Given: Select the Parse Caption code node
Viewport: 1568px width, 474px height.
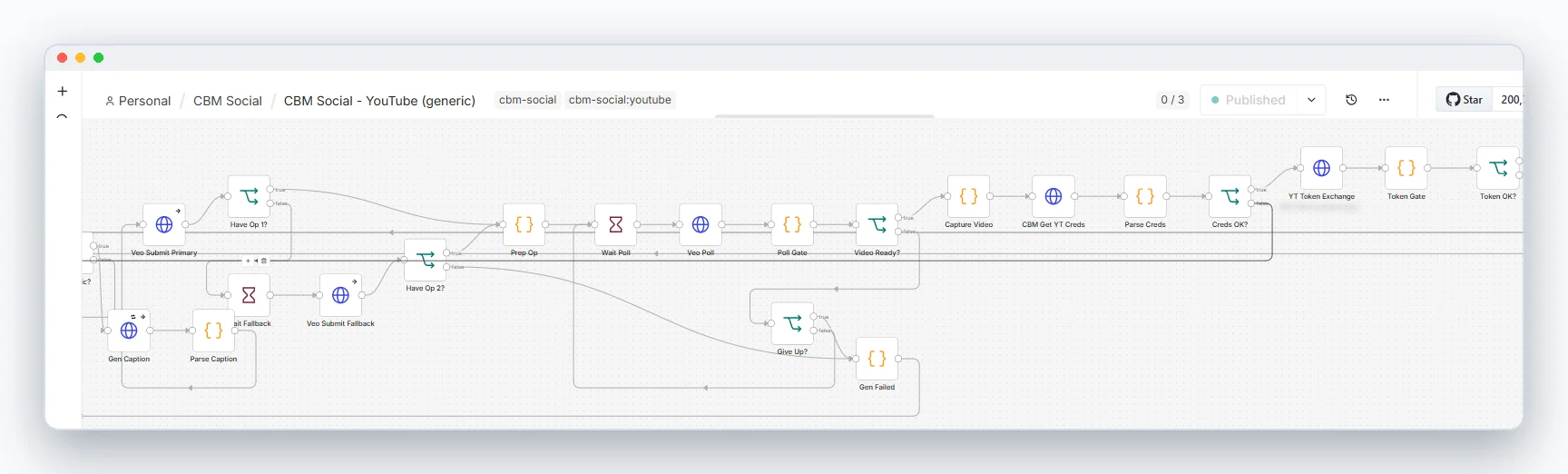Looking at the screenshot, I should 213,331.
